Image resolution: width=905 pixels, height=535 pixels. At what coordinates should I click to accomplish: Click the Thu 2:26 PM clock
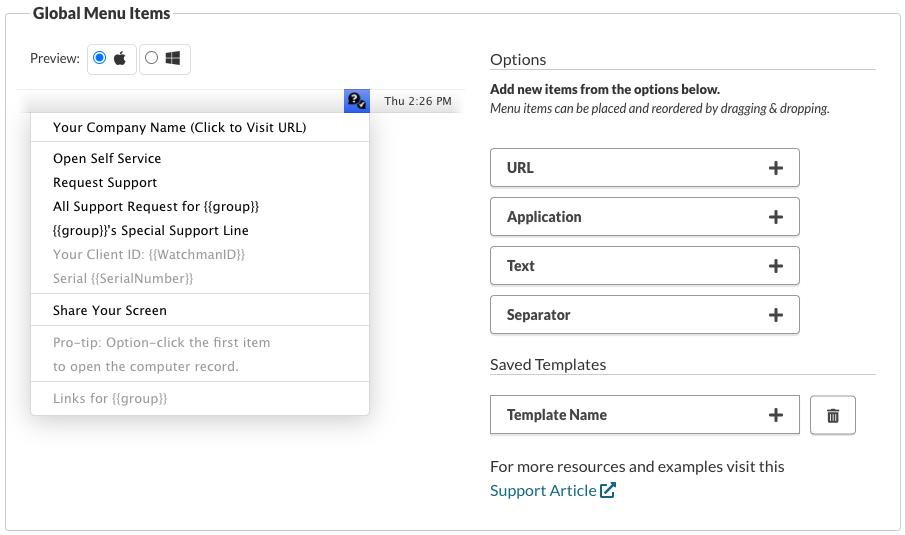tap(418, 101)
